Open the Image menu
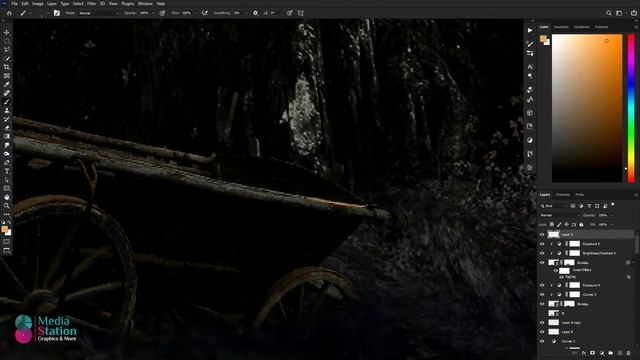The image size is (640, 360). click(38, 4)
